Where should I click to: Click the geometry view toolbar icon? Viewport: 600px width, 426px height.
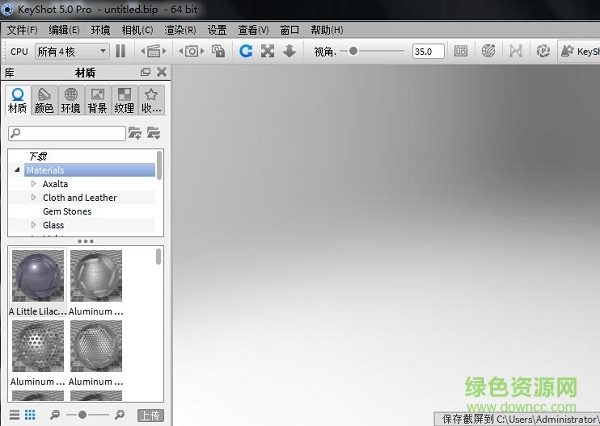[515, 51]
